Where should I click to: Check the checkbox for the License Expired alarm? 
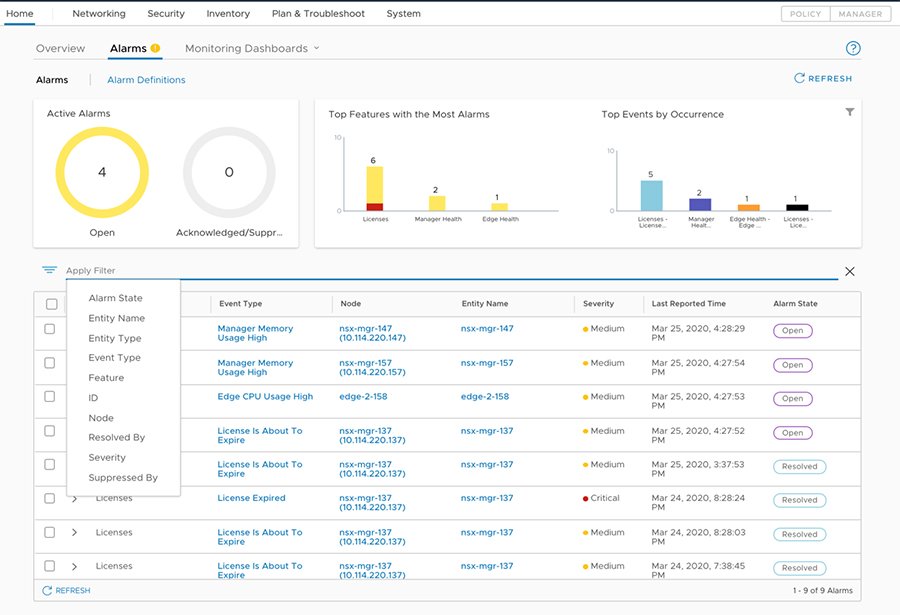point(49,499)
